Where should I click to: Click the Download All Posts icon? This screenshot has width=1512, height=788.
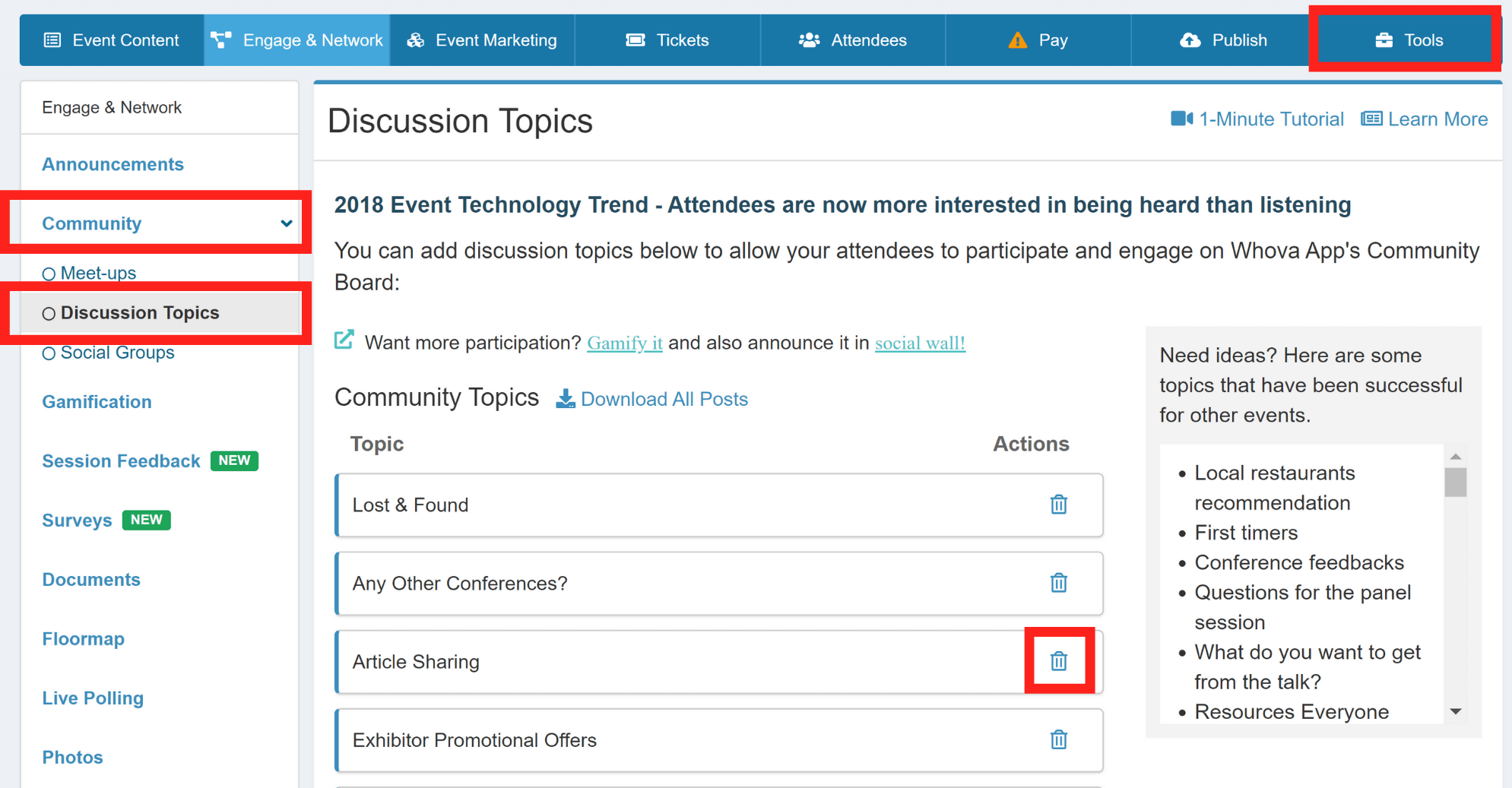[x=565, y=399]
